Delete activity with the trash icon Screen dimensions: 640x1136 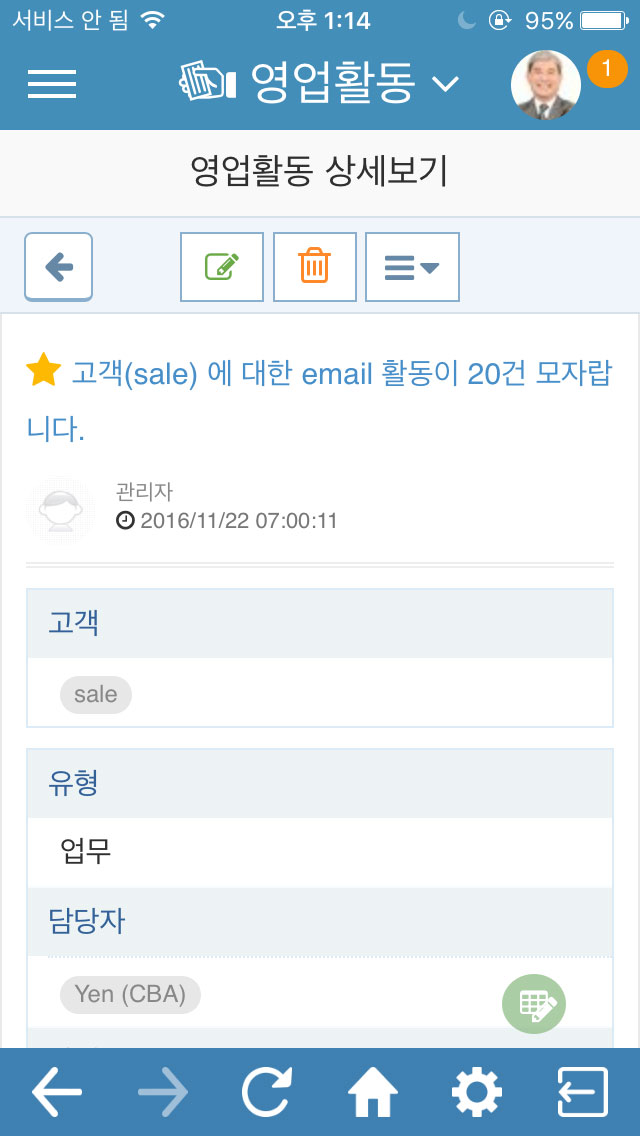[x=315, y=267]
